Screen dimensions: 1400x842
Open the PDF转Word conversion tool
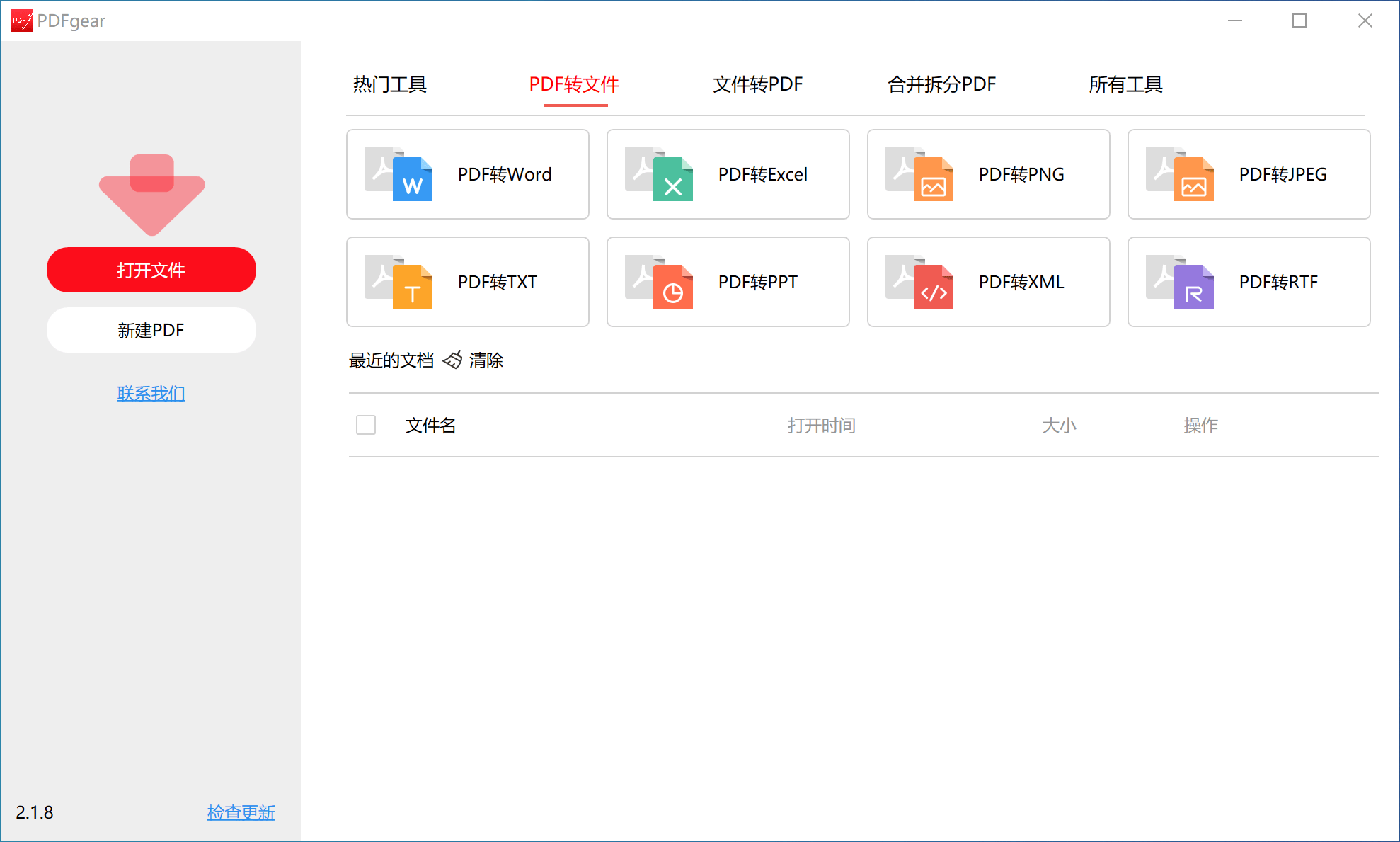point(467,174)
